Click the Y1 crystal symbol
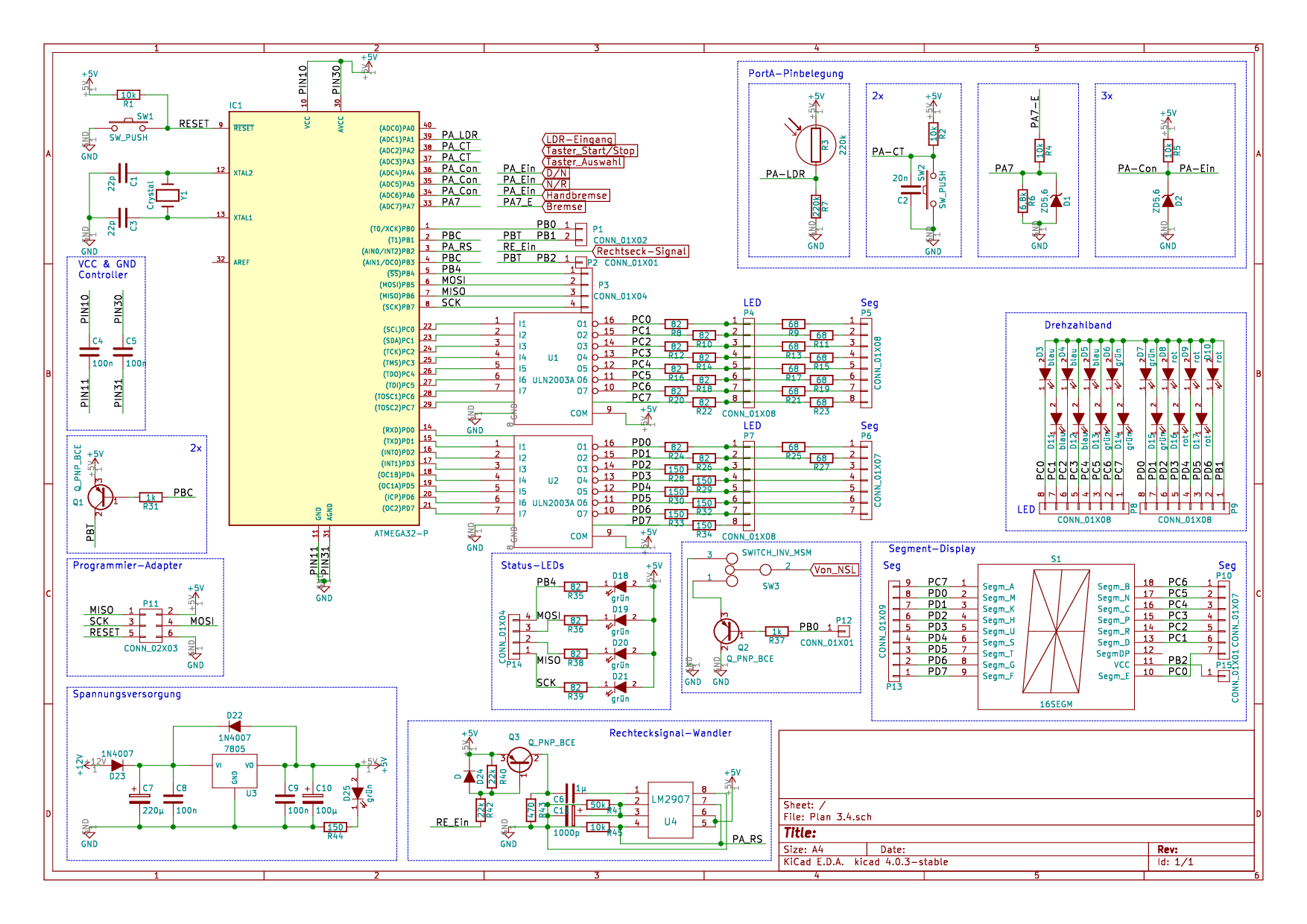1307x924 pixels. coord(168,195)
